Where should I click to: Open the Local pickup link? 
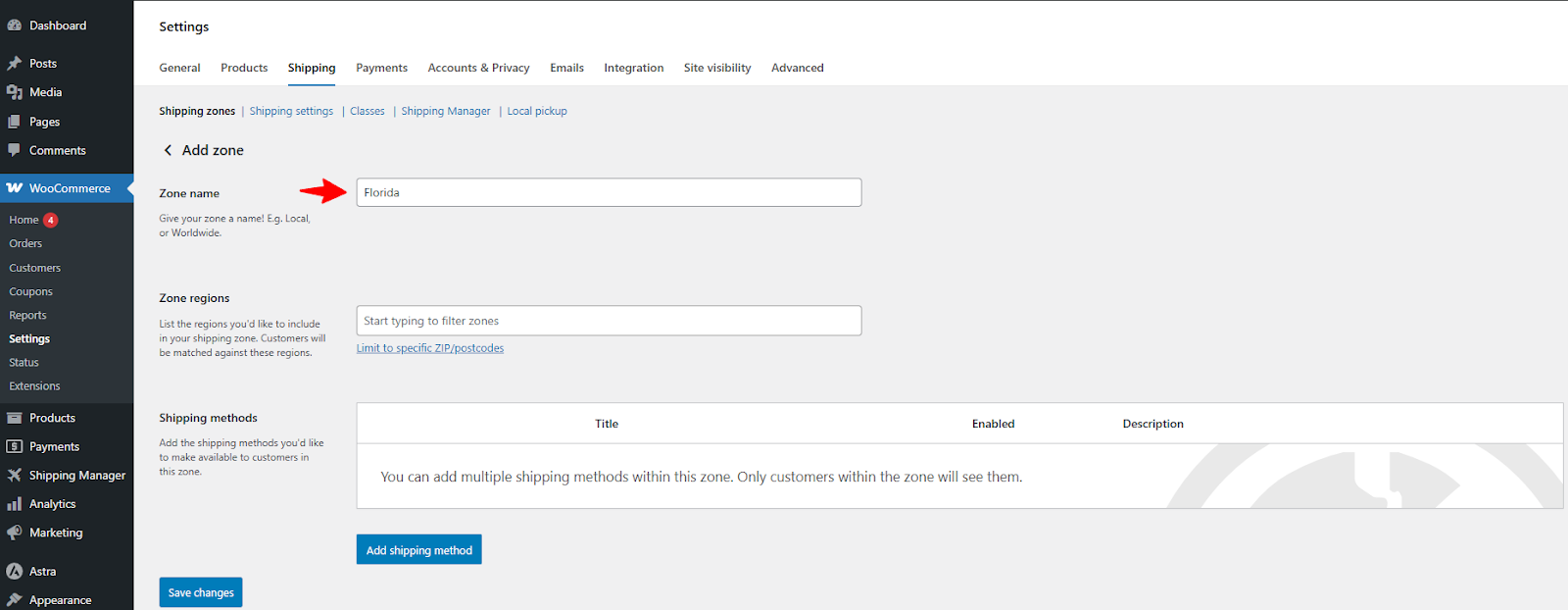(537, 111)
